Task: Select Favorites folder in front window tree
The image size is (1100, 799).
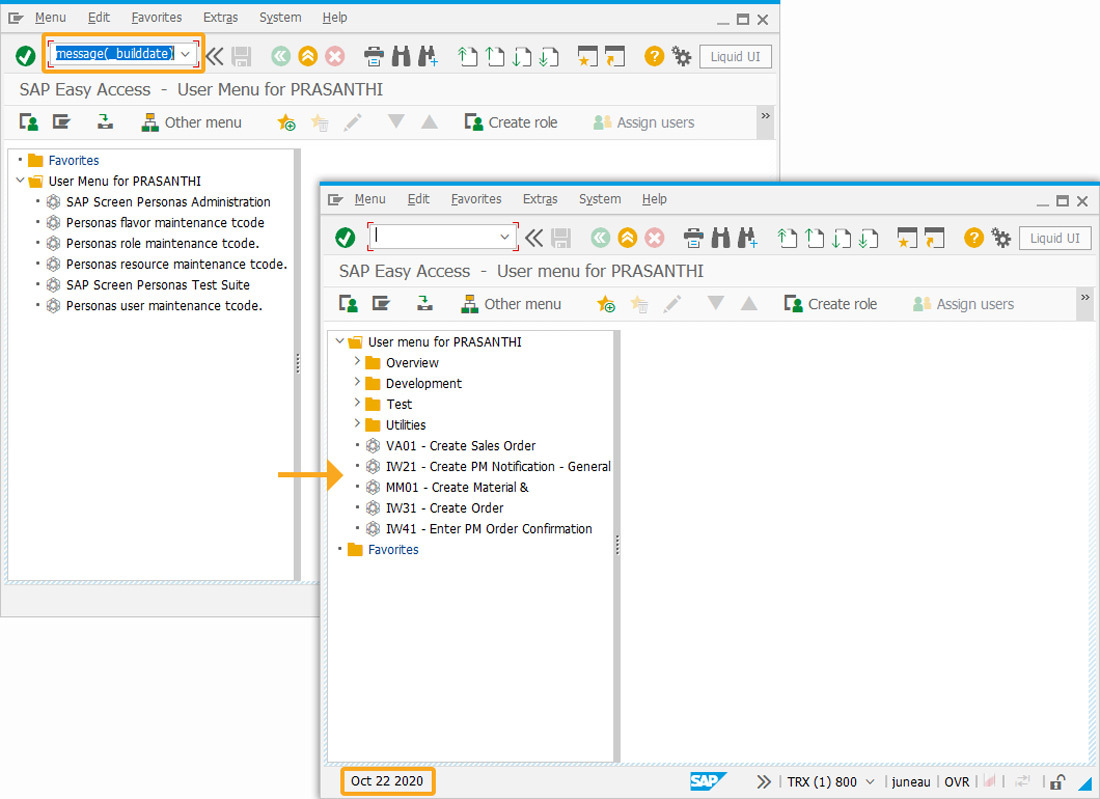Action: pos(393,549)
